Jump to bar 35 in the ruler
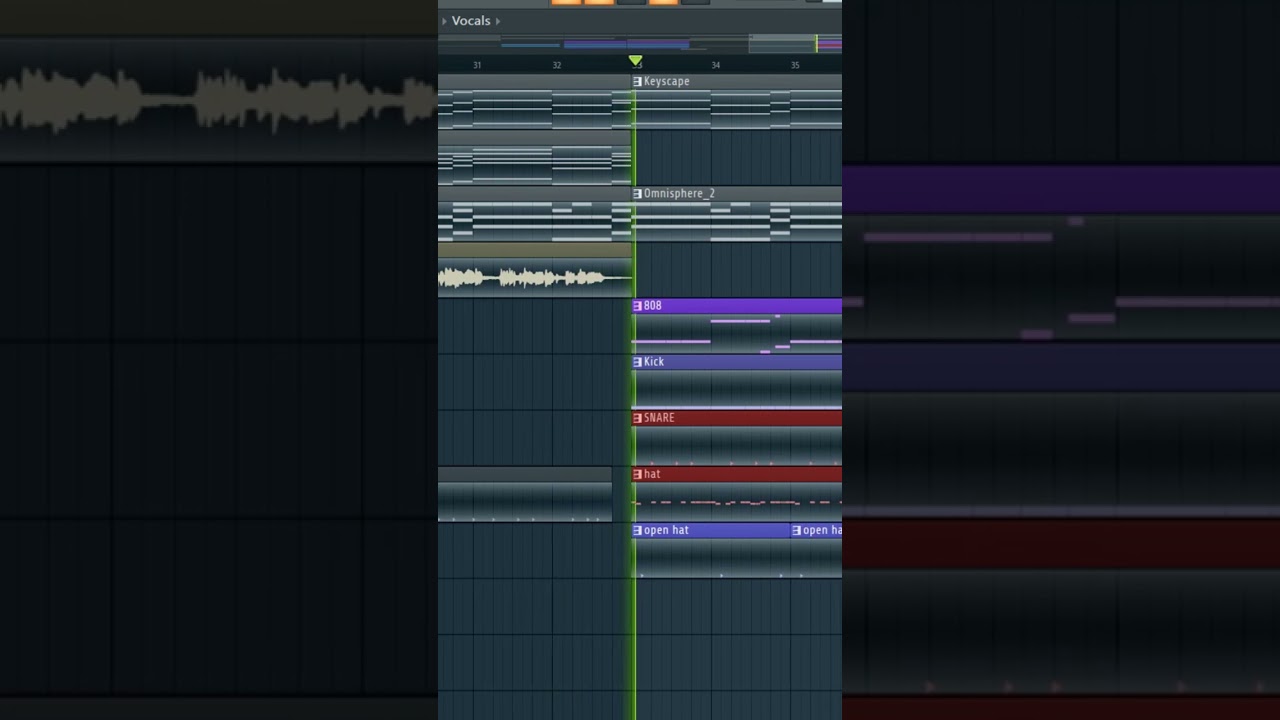This screenshot has width=1280, height=720. [x=795, y=65]
